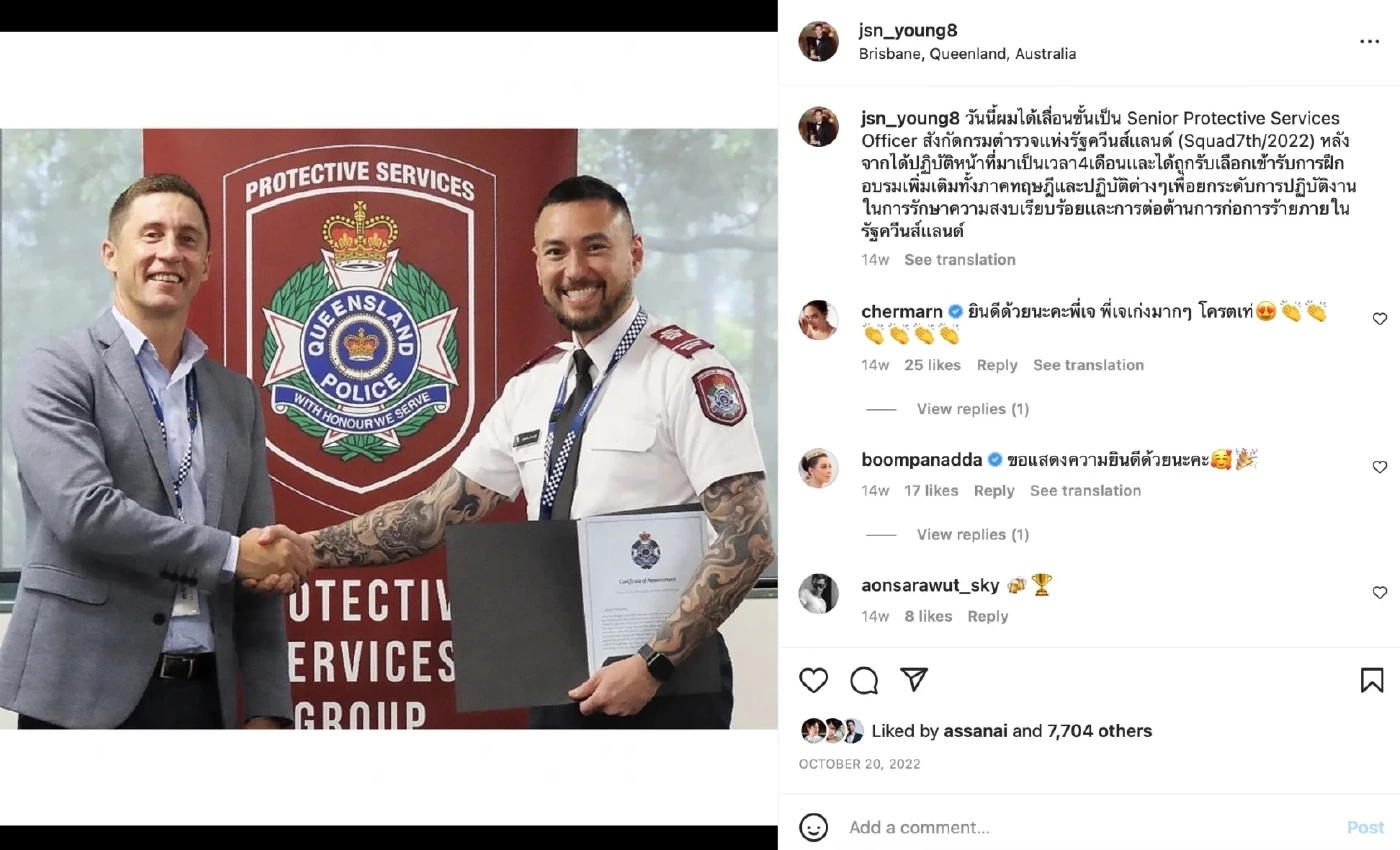
Task: See translation of the post caption
Action: 960,260
